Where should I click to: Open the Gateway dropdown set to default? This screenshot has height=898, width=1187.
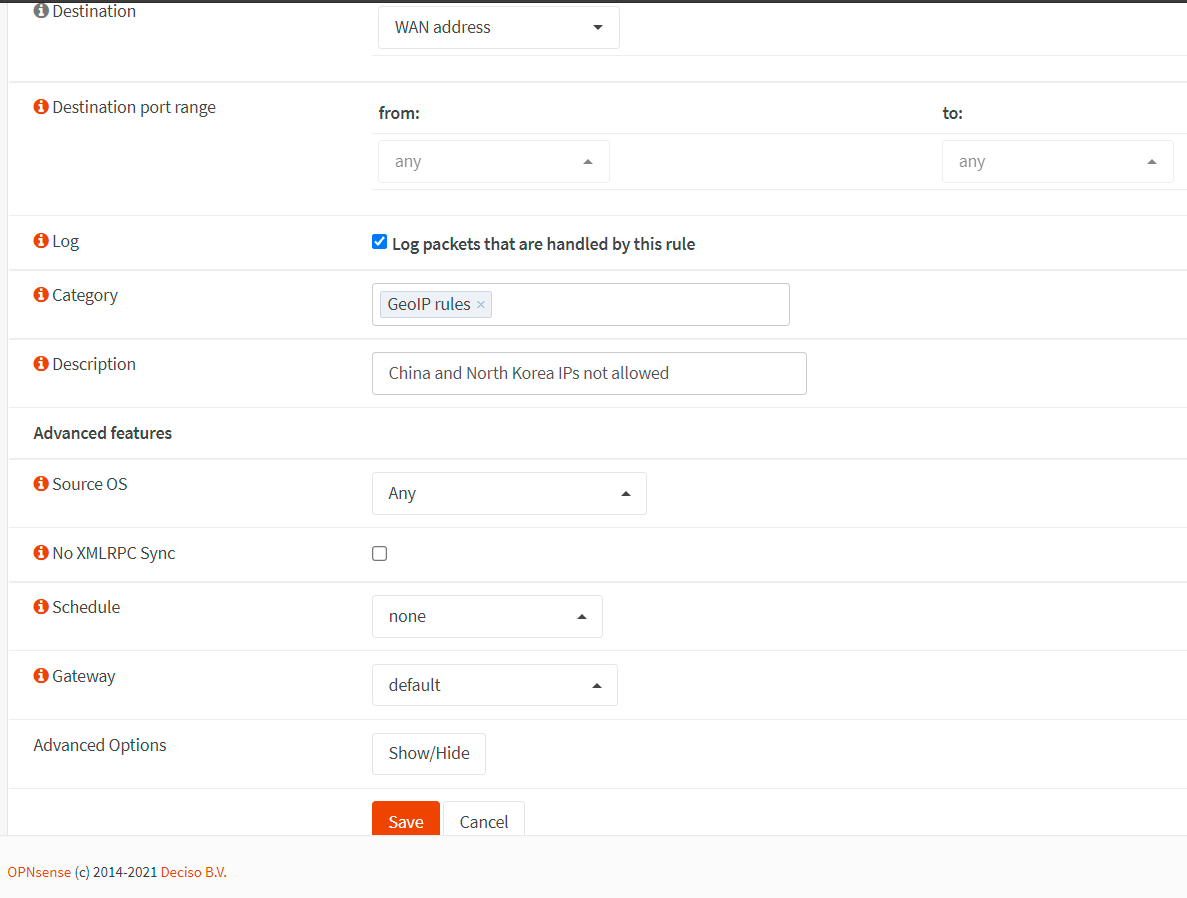click(x=494, y=686)
